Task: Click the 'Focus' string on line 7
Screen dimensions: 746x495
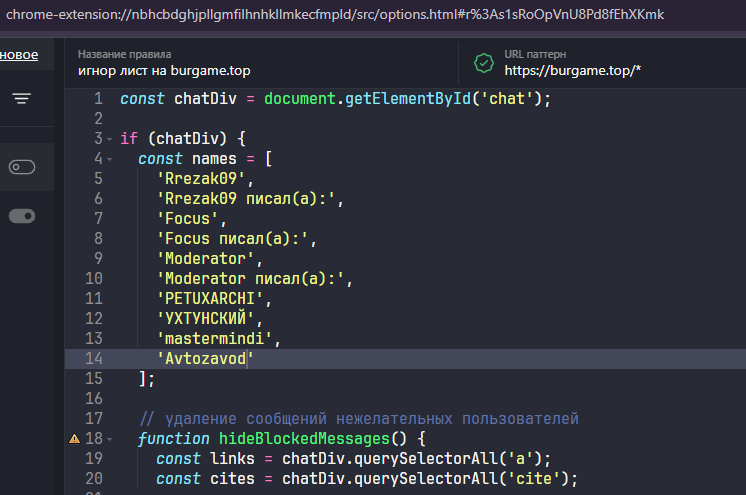Action: (x=187, y=218)
